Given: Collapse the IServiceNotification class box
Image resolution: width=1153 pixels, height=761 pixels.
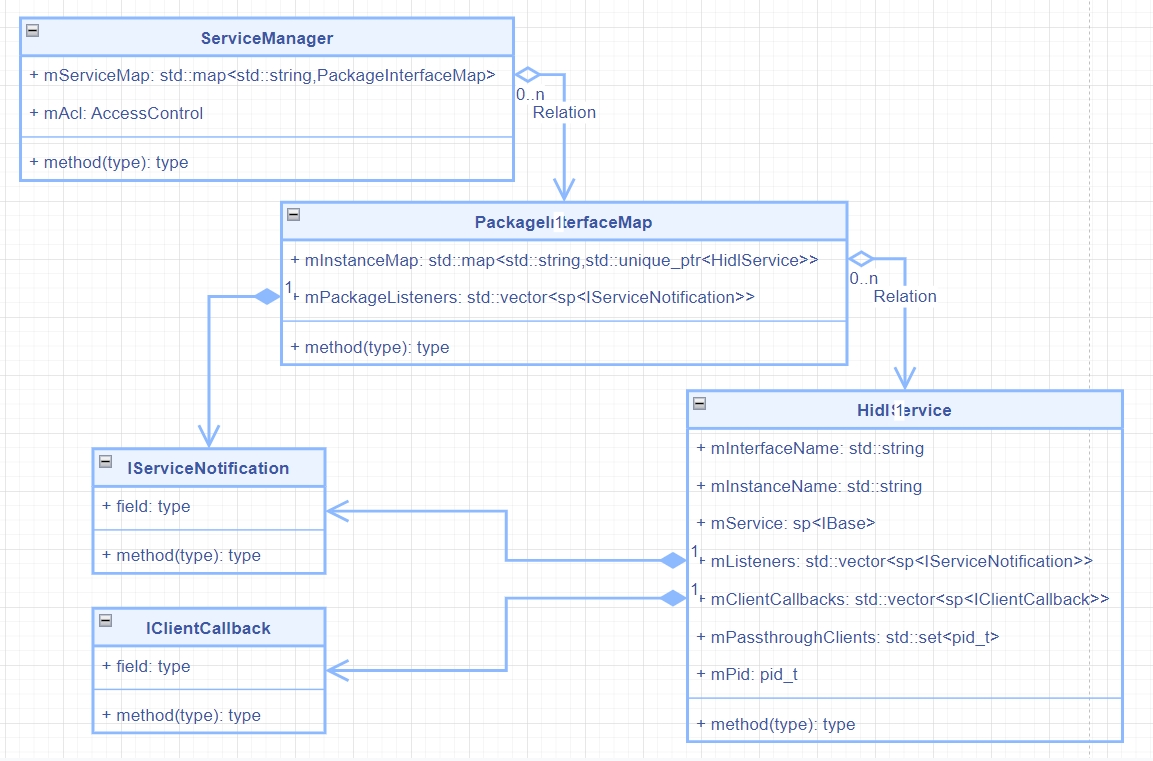Looking at the screenshot, I should pyautogui.click(x=105, y=461).
